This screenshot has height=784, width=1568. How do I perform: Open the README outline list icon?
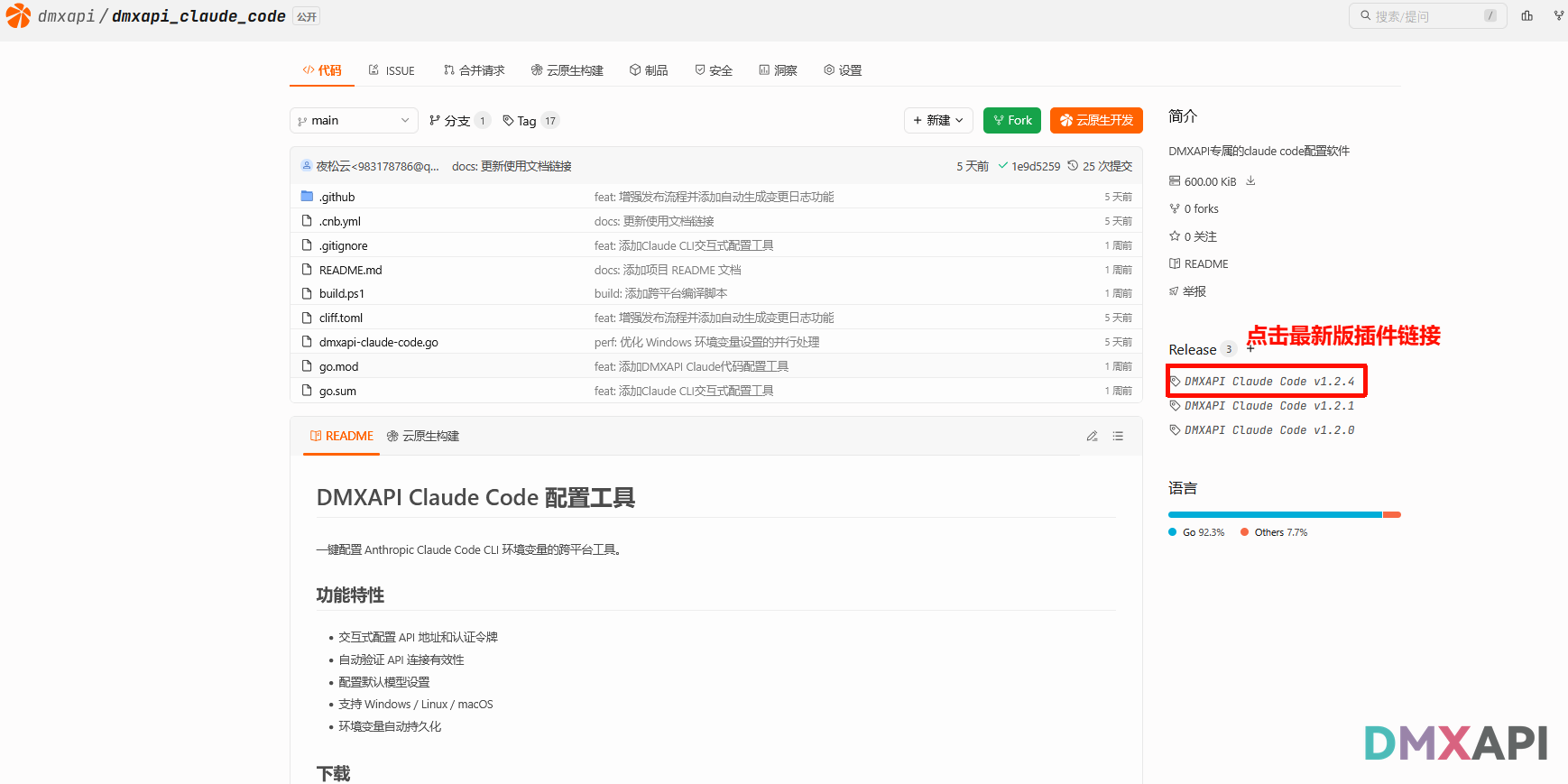point(1118,437)
